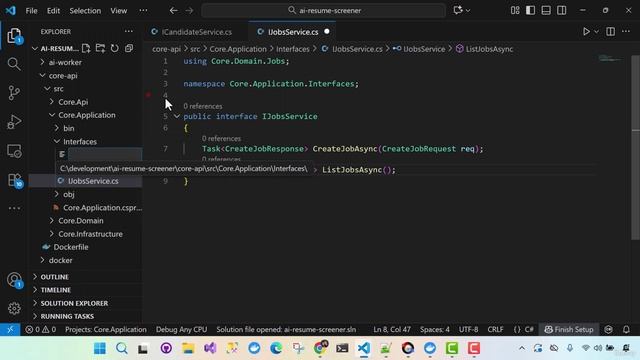This screenshot has width=640, height=360.
Task: Go to line via Ln 8, Col 47
Action: [x=392, y=329]
